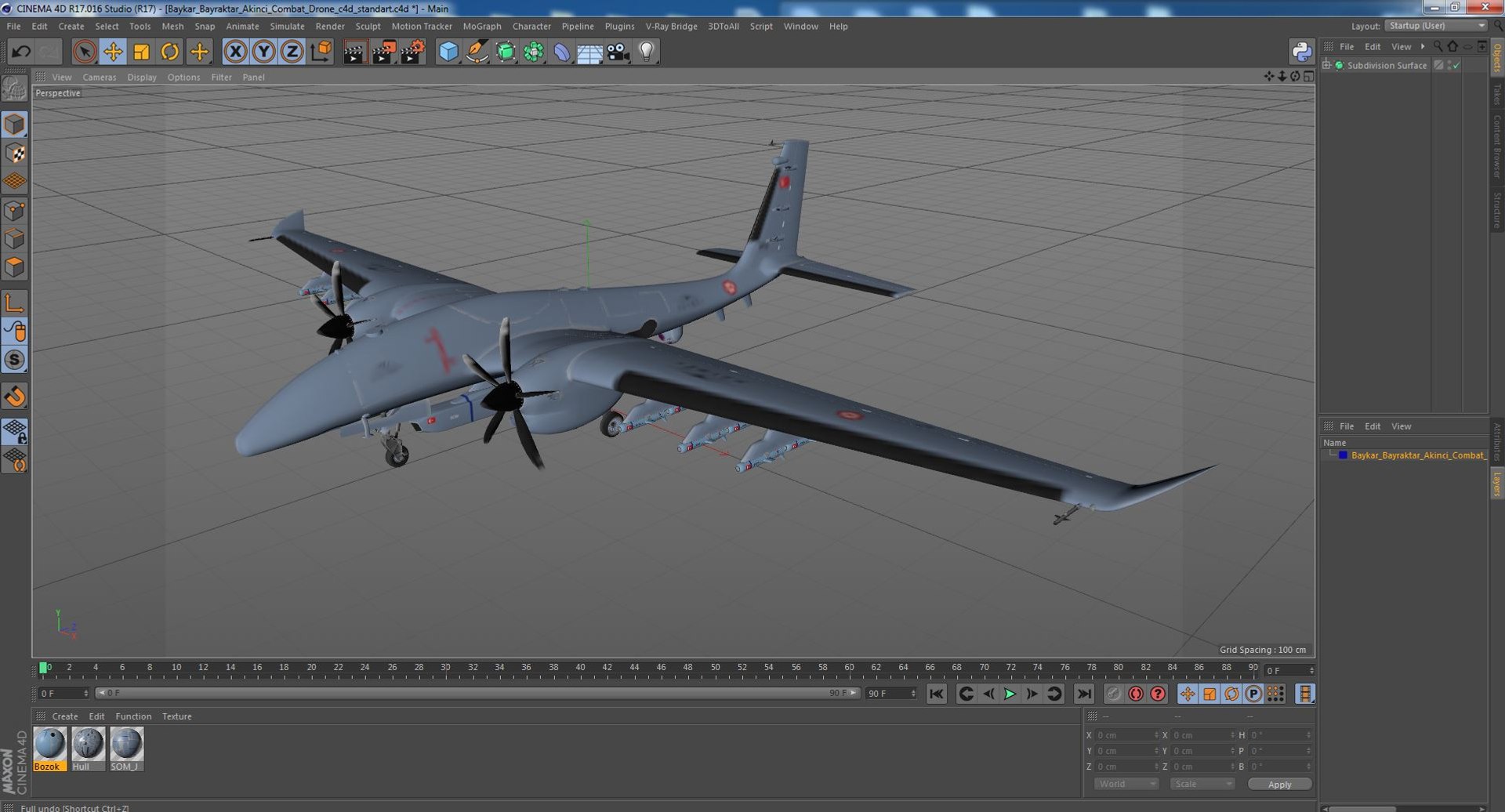1505x812 pixels.
Task: Play the animation forward
Action: (x=1010, y=694)
